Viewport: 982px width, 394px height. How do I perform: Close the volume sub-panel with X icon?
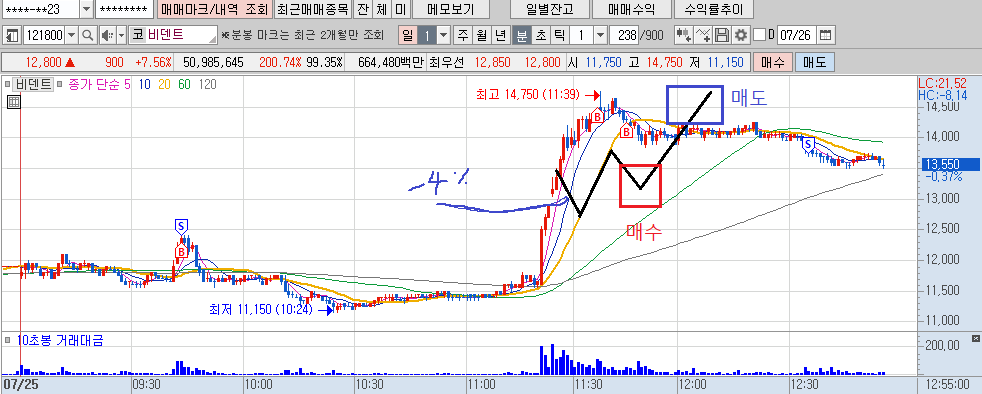tap(975, 339)
